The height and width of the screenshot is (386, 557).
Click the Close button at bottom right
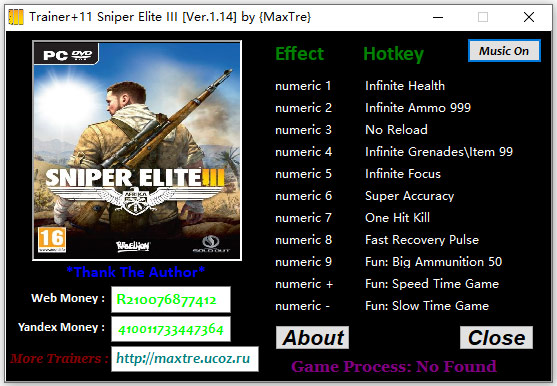point(496,338)
